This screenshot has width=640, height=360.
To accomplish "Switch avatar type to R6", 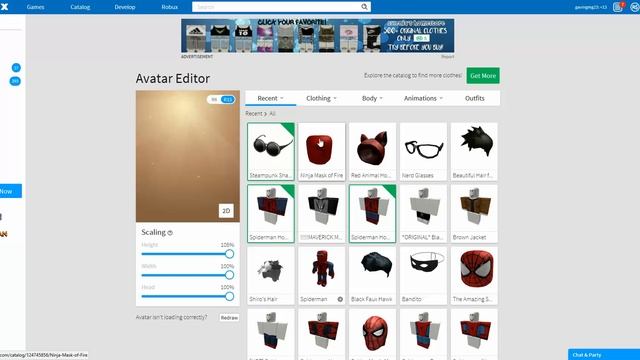I will click(x=214, y=100).
